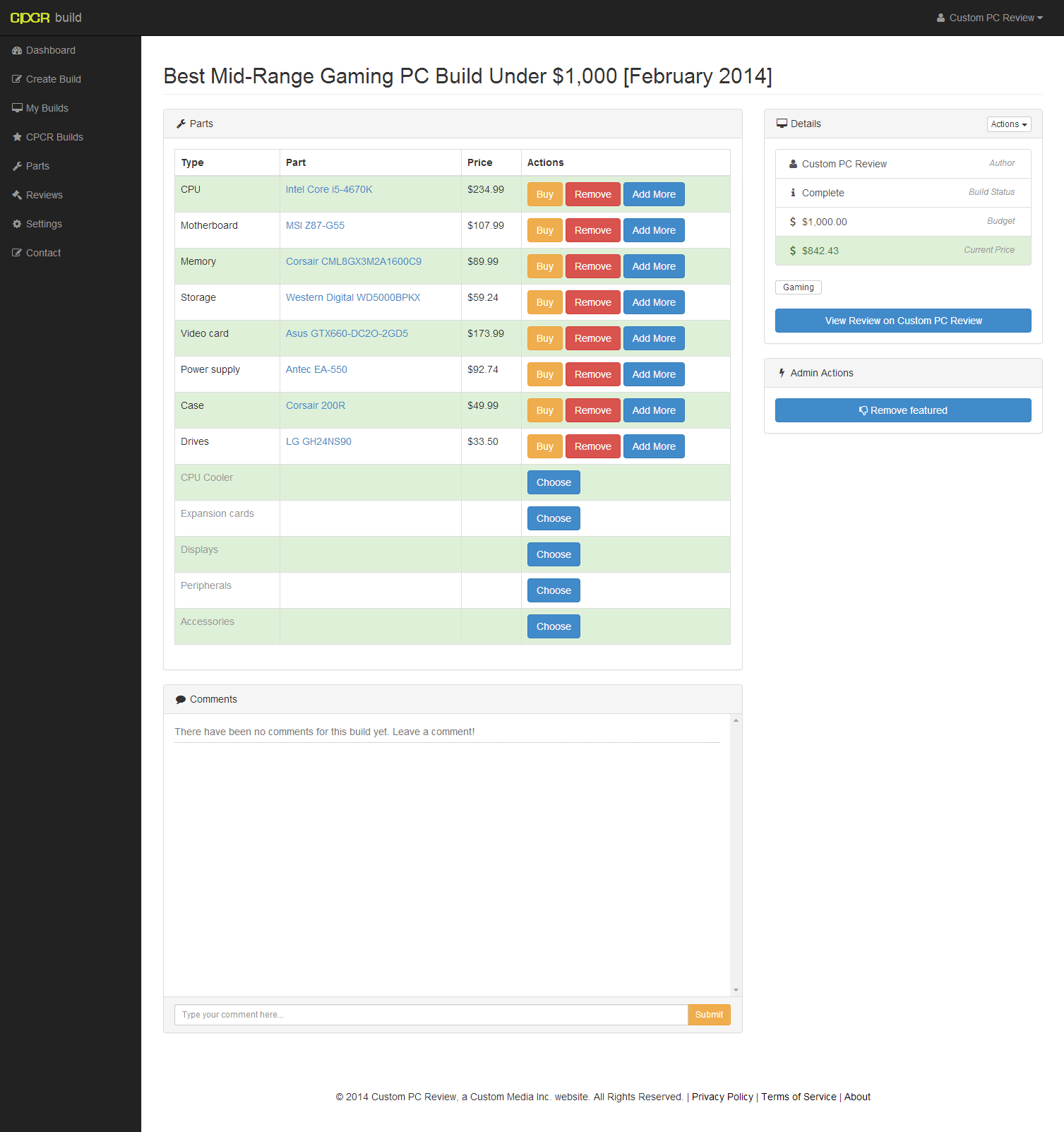Open Intel Core i5-4670K part link
This screenshot has width=1064, height=1132.
point(329,189)
